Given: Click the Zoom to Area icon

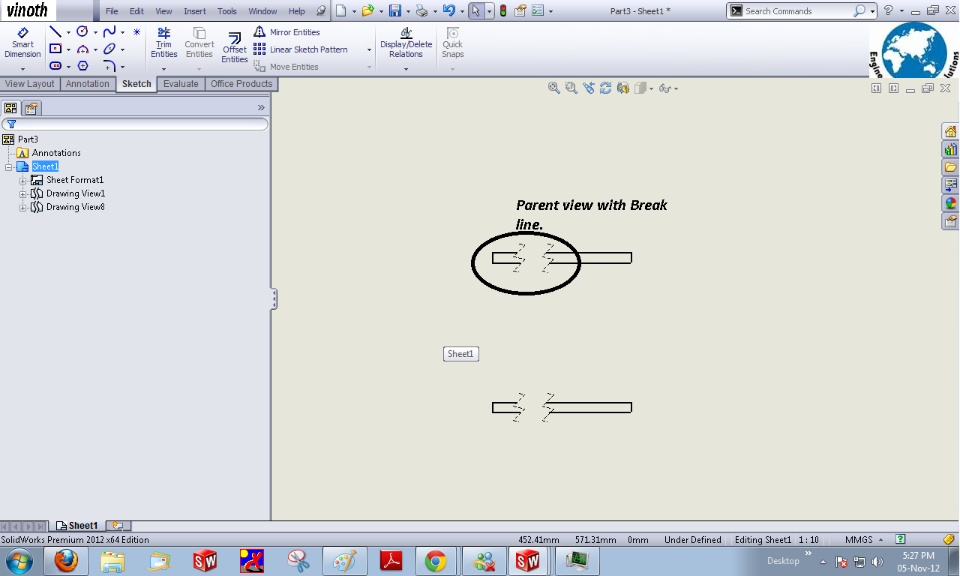Looking at the screenshot, I should point(571,88).
